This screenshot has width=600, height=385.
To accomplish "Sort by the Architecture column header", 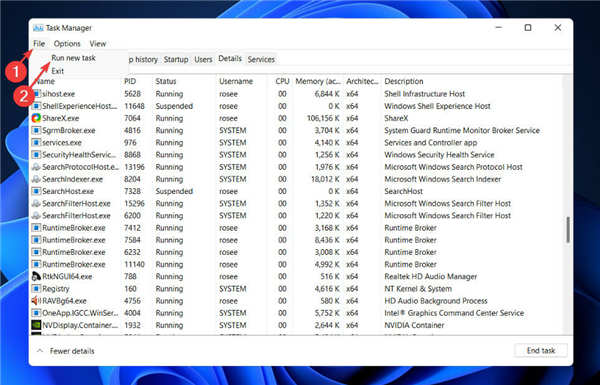I will pos(362,81).
